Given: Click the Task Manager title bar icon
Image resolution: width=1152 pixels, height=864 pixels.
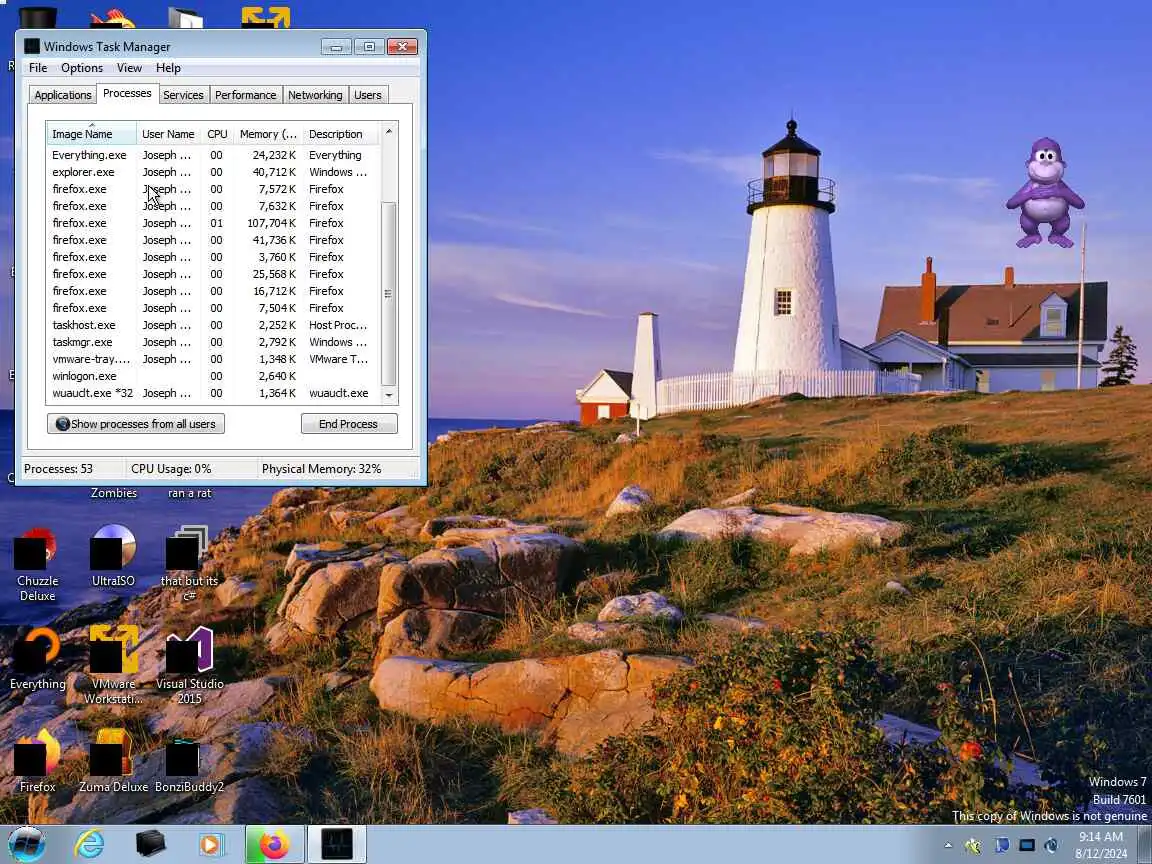Looking at the screenshot, I should click(32, 46).
